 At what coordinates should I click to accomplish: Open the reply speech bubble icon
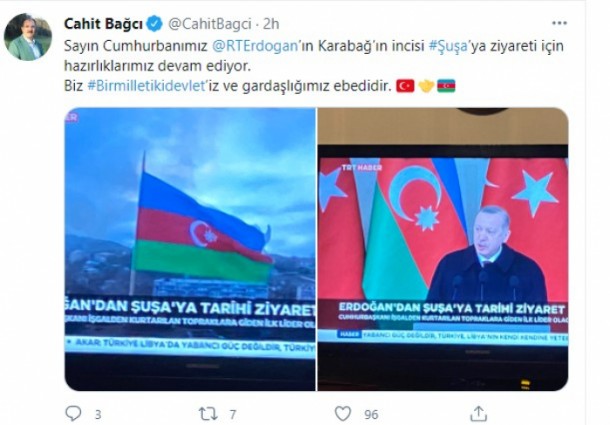coord(73,413)
